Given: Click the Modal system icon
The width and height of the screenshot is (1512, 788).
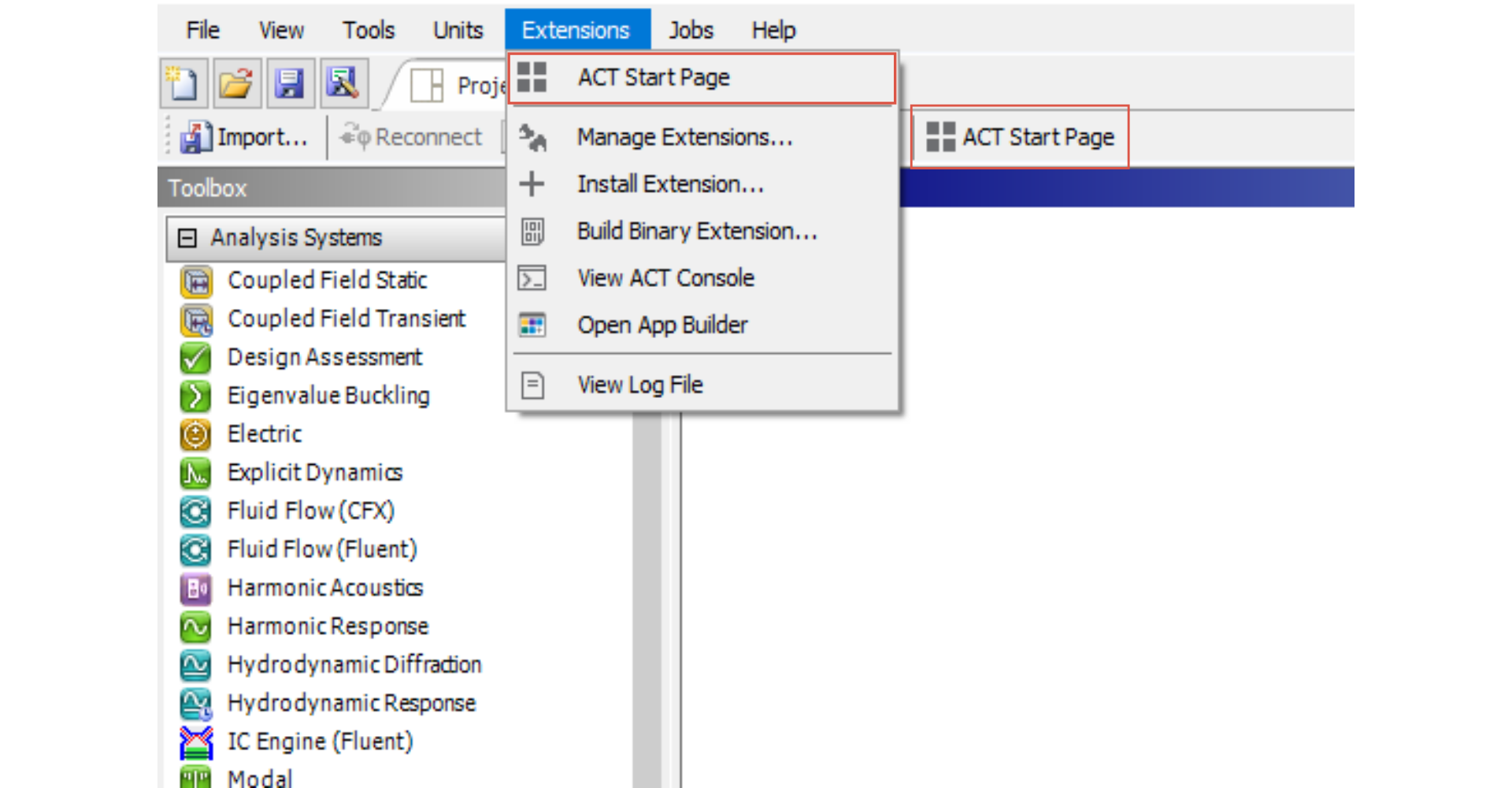Looking at the screenshot, I should [x=195, y=777].
